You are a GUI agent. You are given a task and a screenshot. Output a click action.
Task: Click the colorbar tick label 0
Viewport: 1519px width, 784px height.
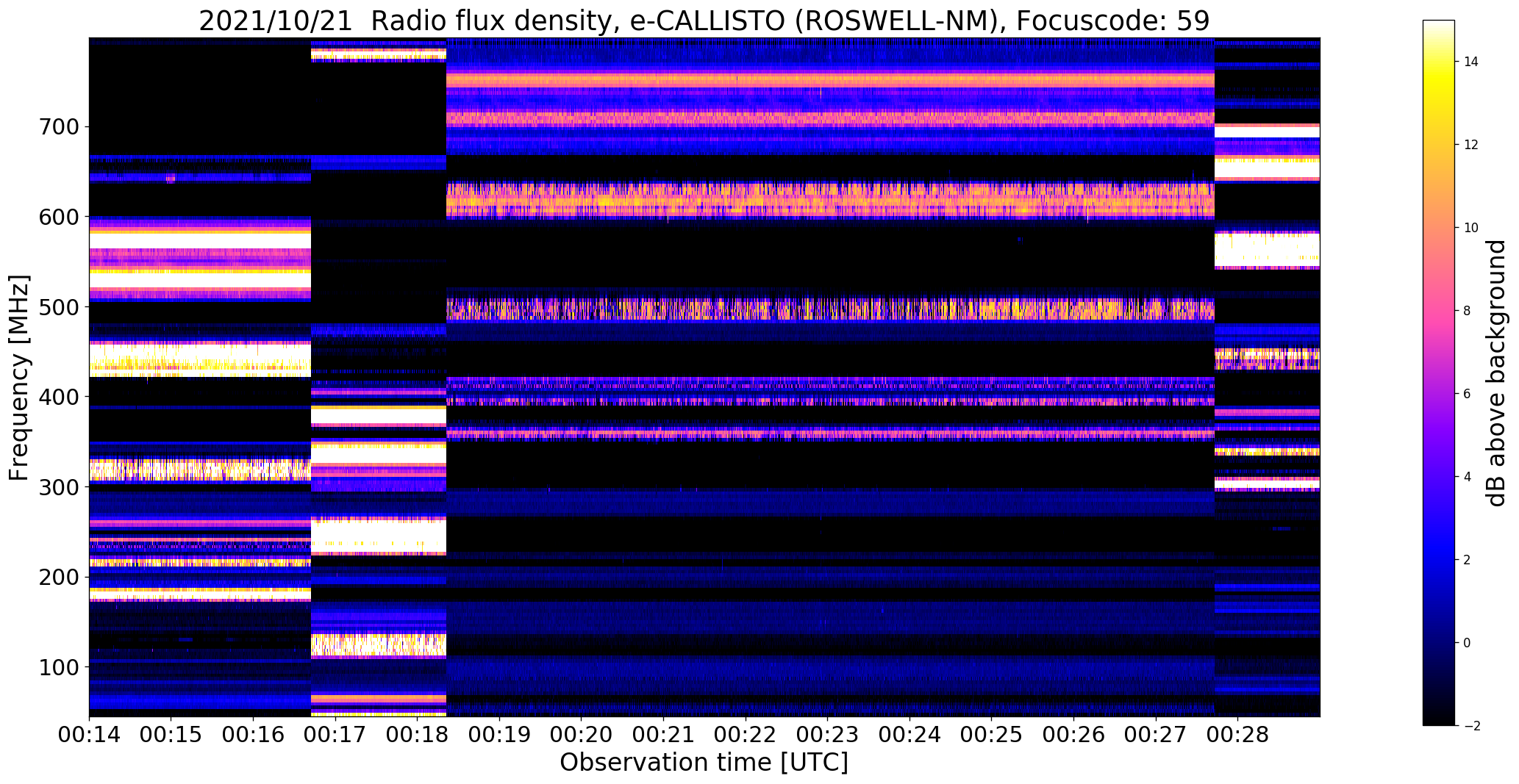coord(1468,643)
